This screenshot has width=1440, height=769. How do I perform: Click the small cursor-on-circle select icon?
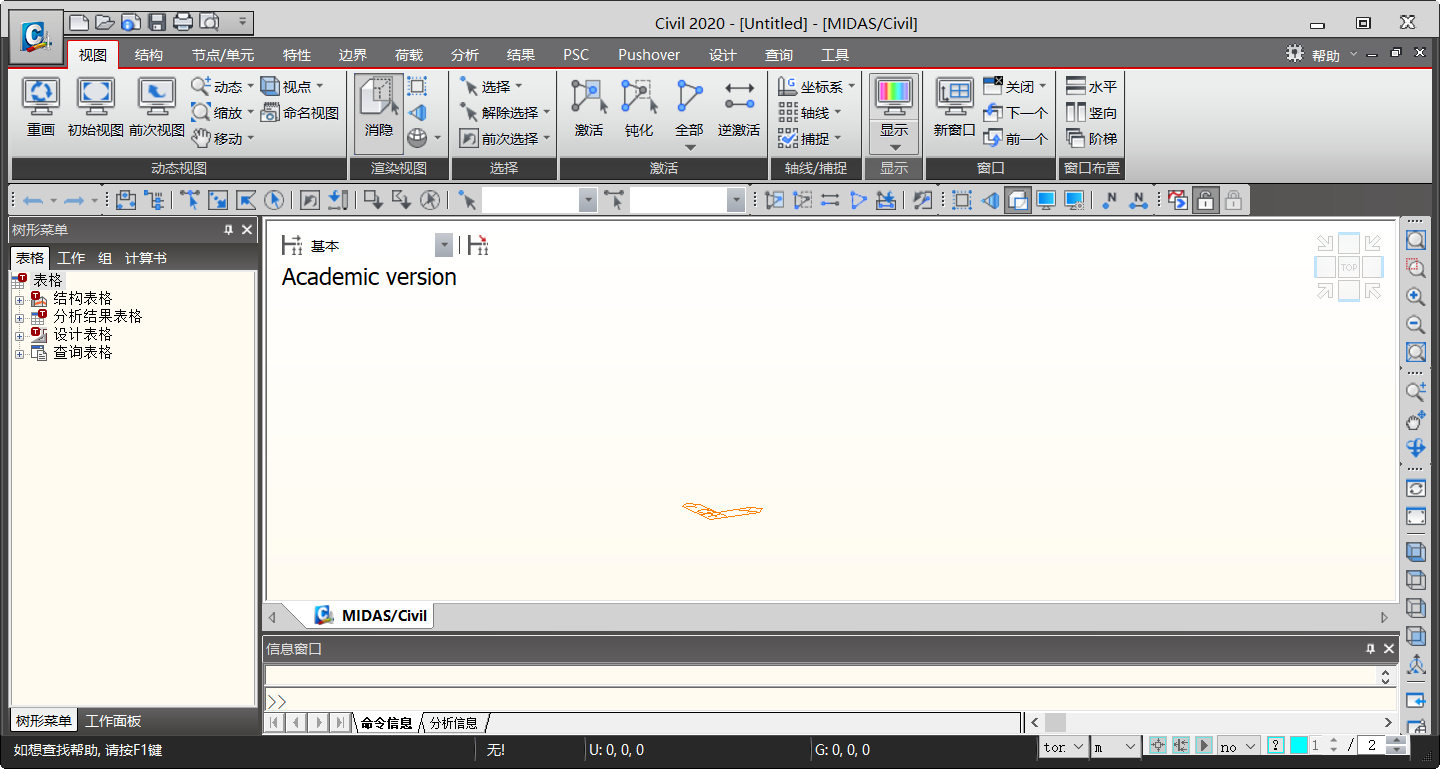click(273, 200)
